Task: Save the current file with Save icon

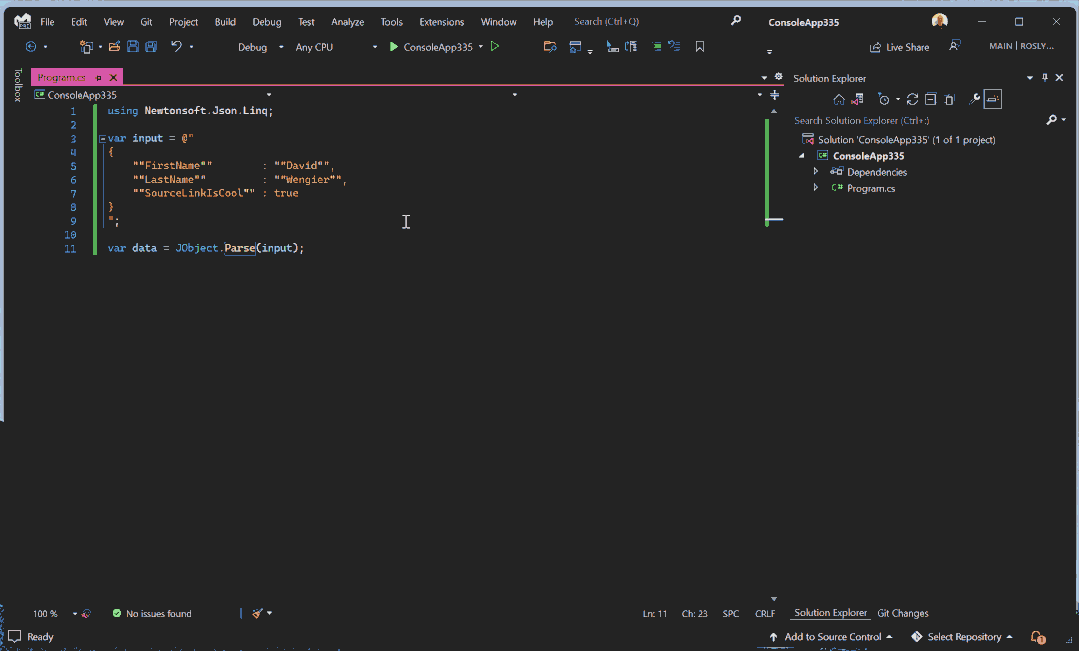Action: tap(133, 47)
